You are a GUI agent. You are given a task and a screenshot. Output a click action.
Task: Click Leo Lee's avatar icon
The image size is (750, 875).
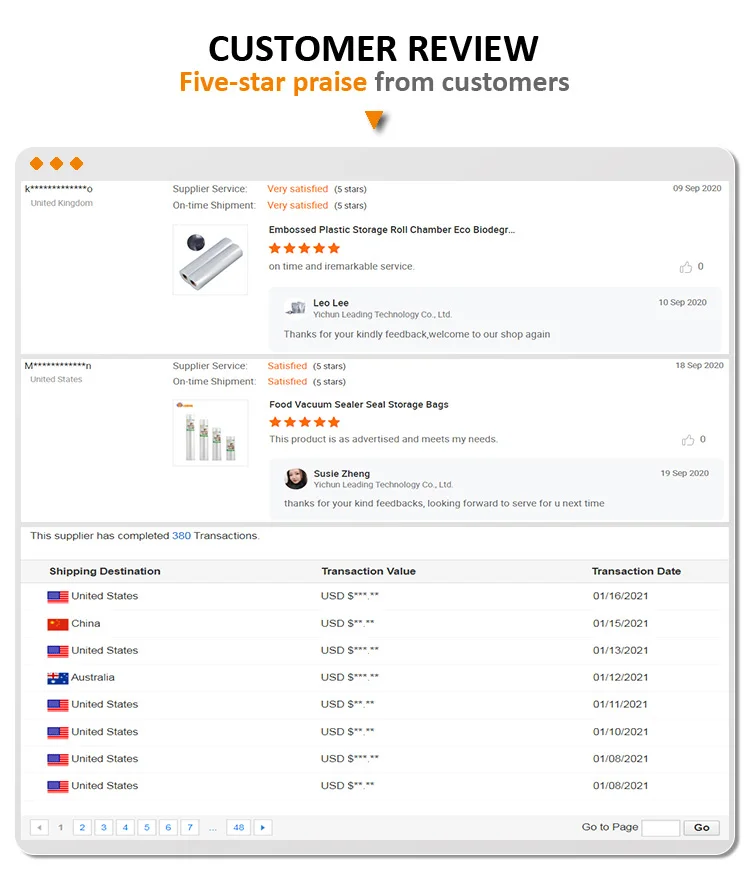pyautogui.click(x=296, y=307)
